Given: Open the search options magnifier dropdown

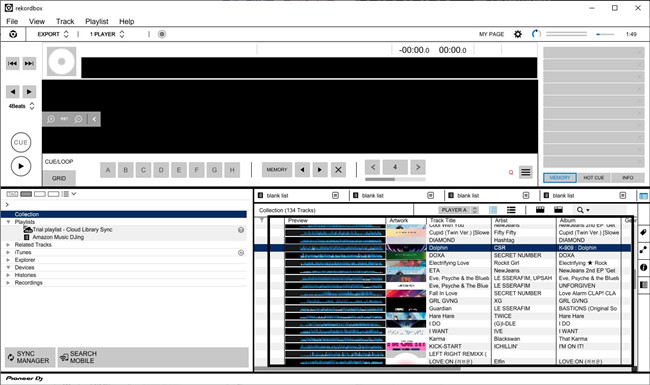Looking at the screenshot, I should click(582, 210).
